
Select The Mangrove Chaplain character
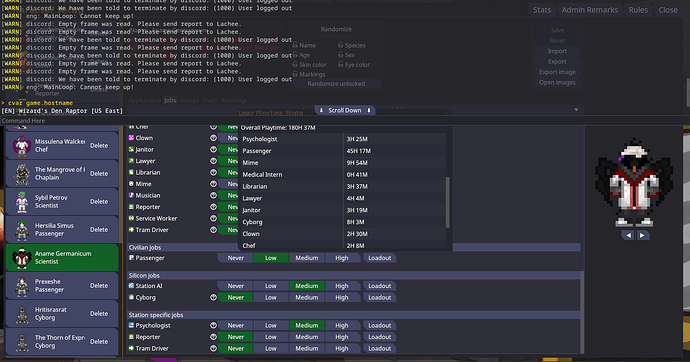[62, 173]
